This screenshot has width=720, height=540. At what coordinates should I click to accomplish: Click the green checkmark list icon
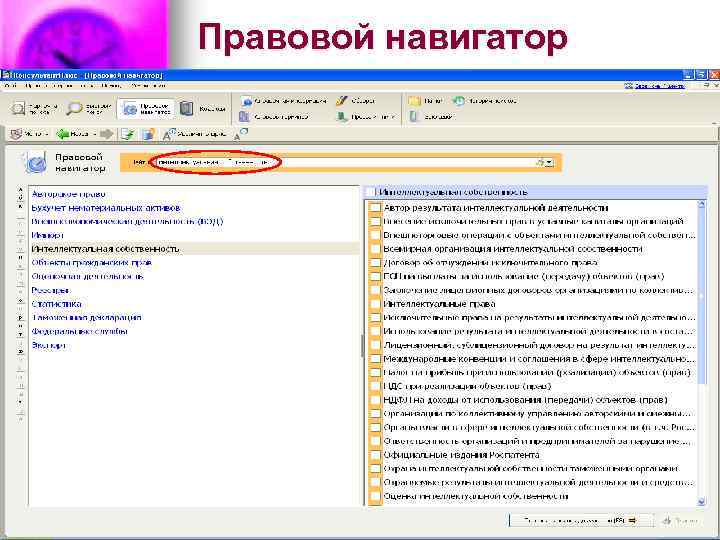127,134
